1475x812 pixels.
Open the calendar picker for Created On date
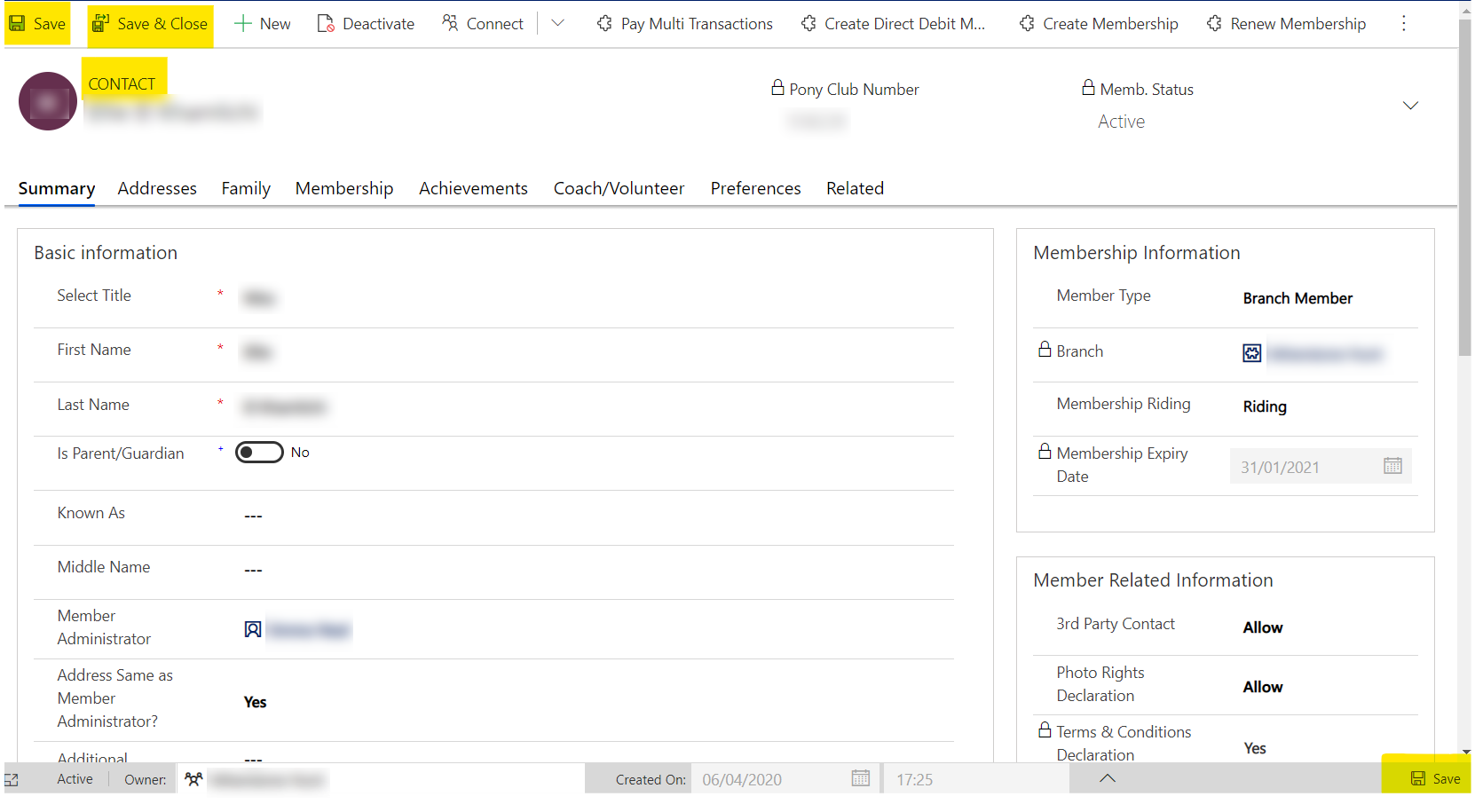click(x=859, y=778)
